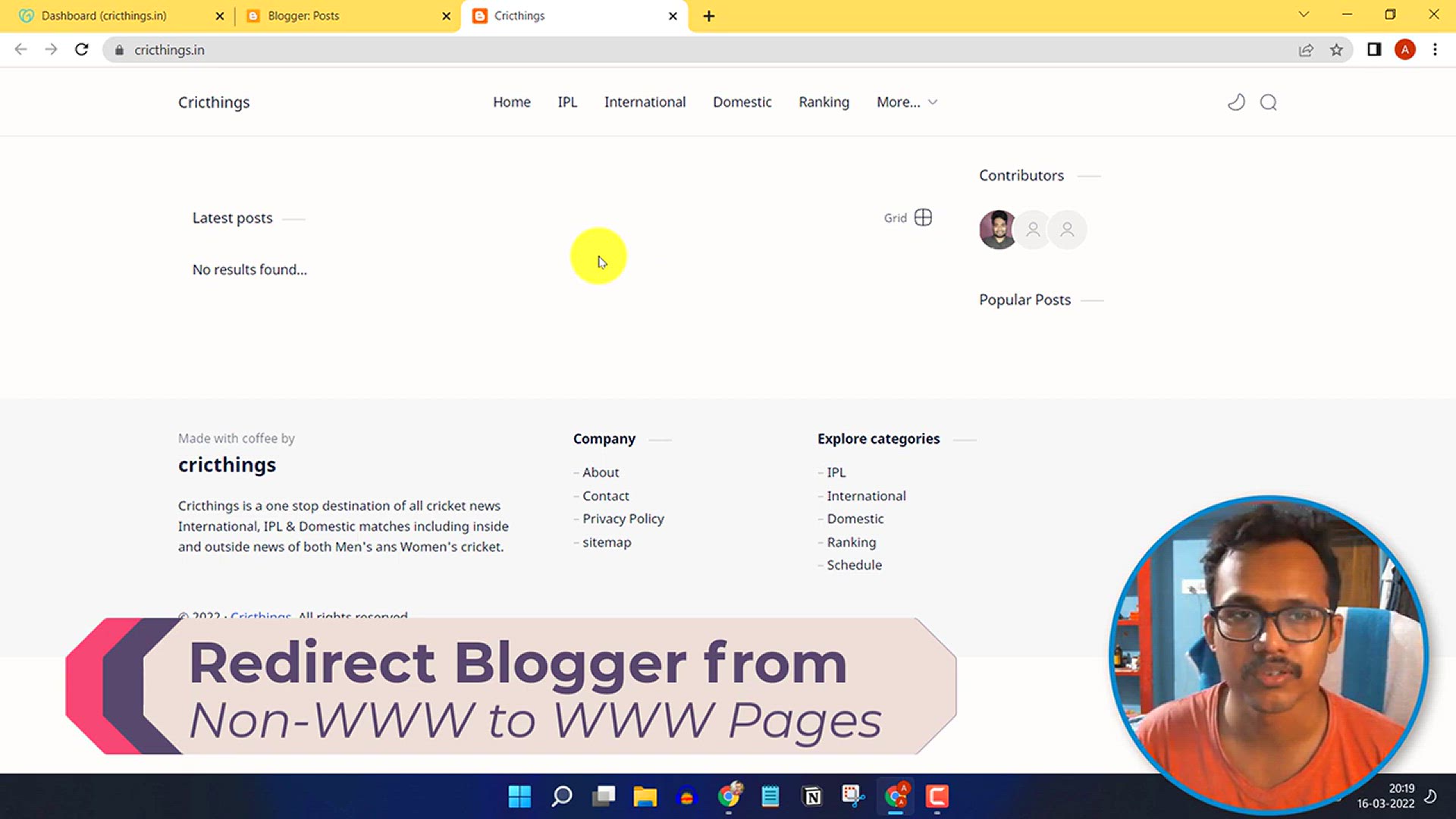The width and height of the screenshot is (1456, 819).
Task: Open IPL under Explore categories
Action: pos(836,472)
